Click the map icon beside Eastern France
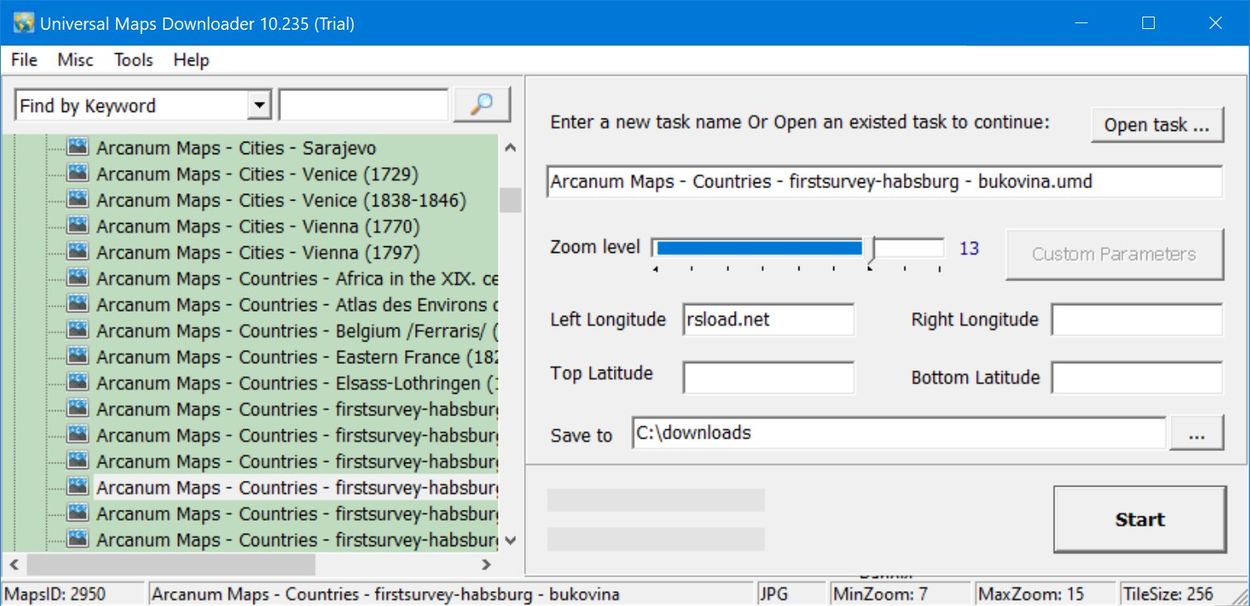Image resolution: width=1250 pixels, height=606 pixels. (x=77, y=356)
